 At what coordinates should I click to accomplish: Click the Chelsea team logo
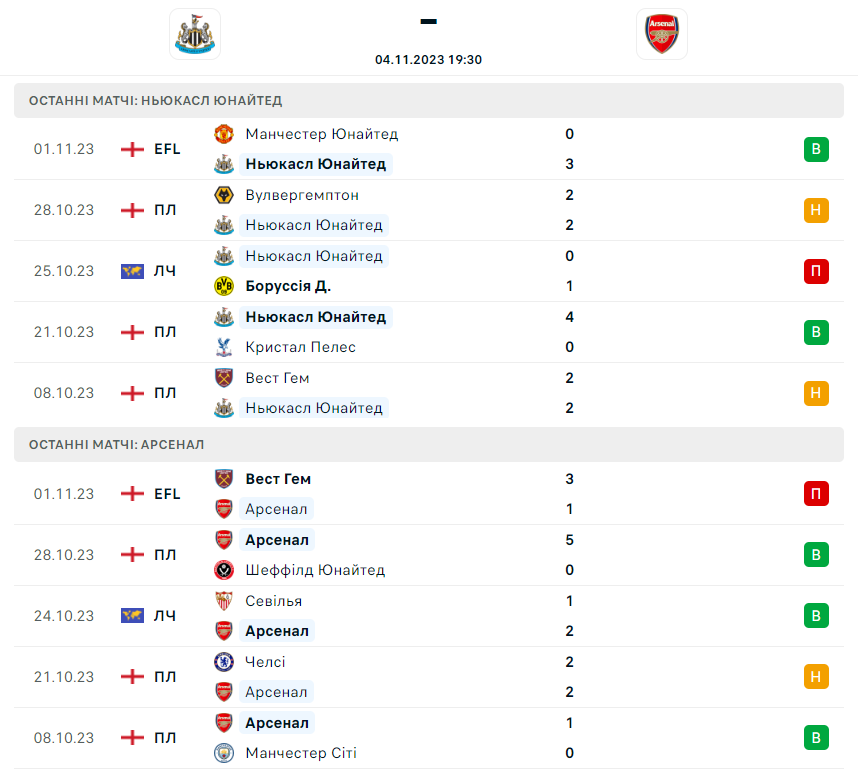pyautogui.click(x=224, y=662)
